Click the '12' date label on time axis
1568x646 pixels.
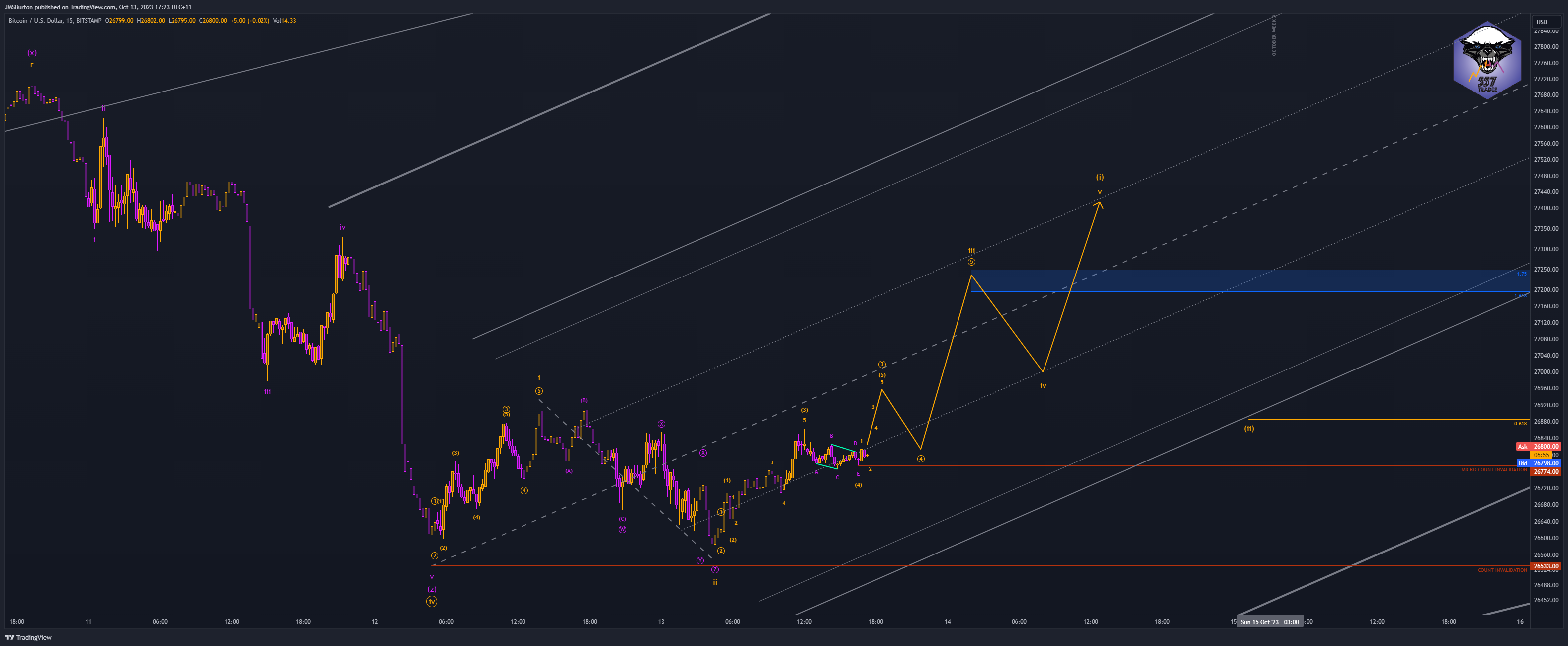click(375, 622)
